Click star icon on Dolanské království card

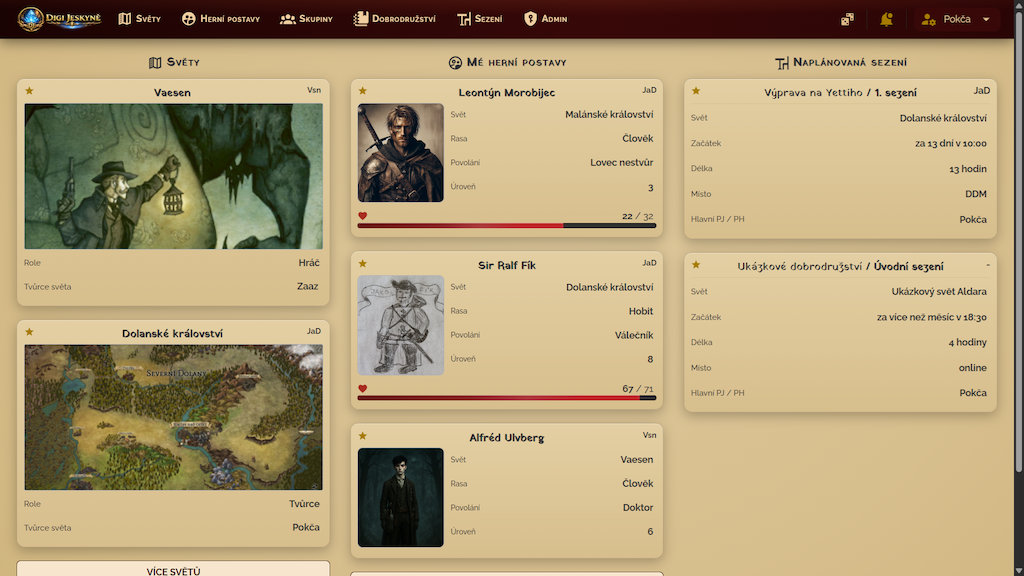pos(29,332)
